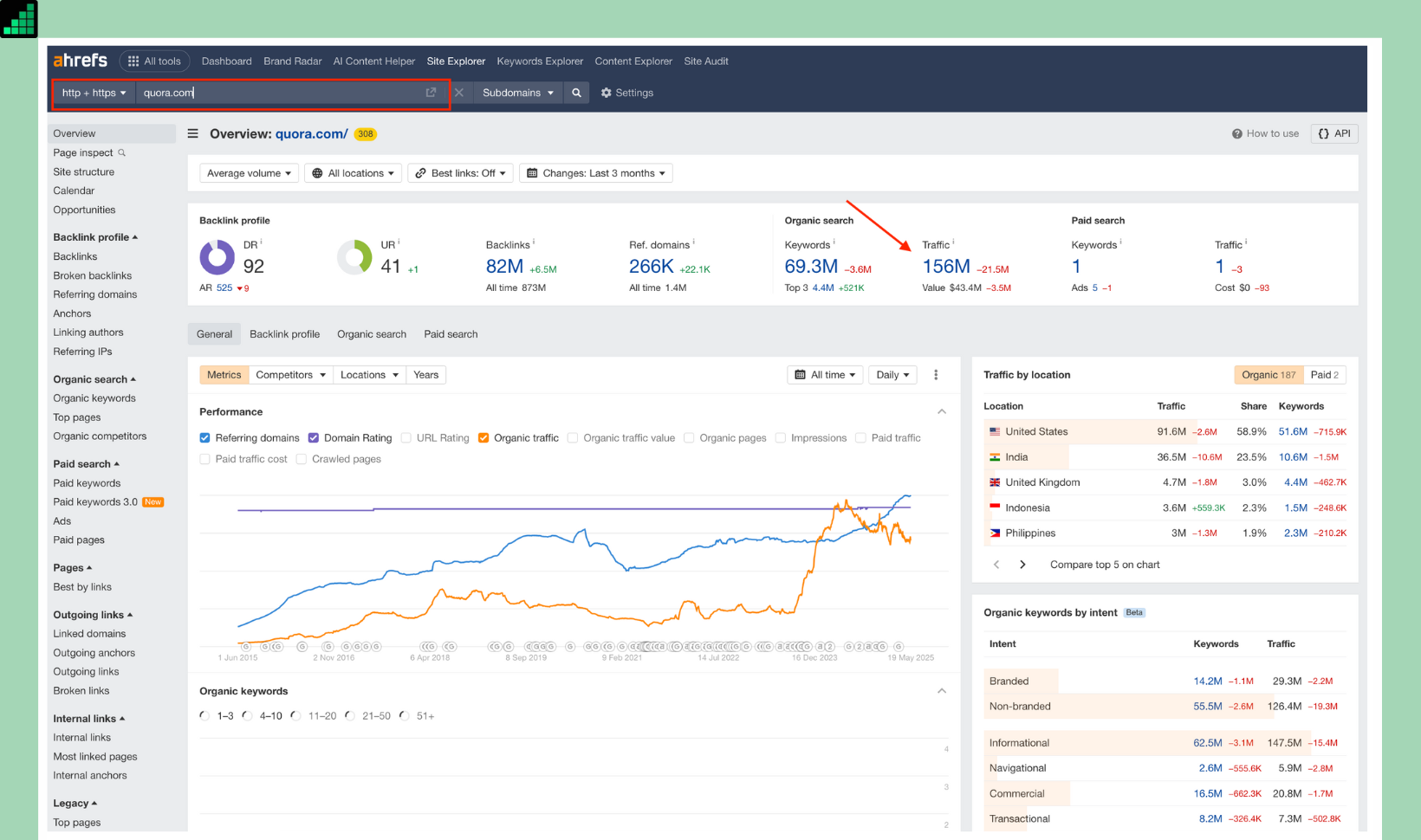Click the United States flag icon
This screenshot has height=840, width=1421.
point(995,431)
